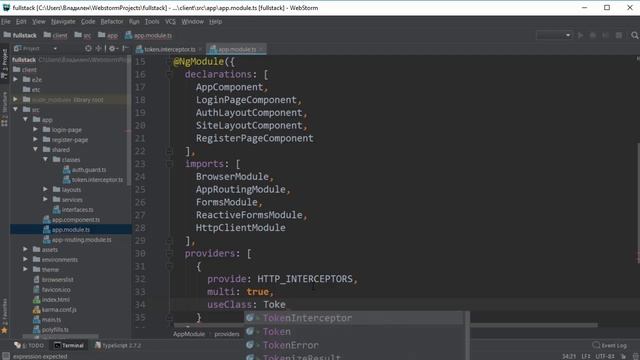
Task: Expand the e2e folder in project tree
Action: tap(16, 80)
